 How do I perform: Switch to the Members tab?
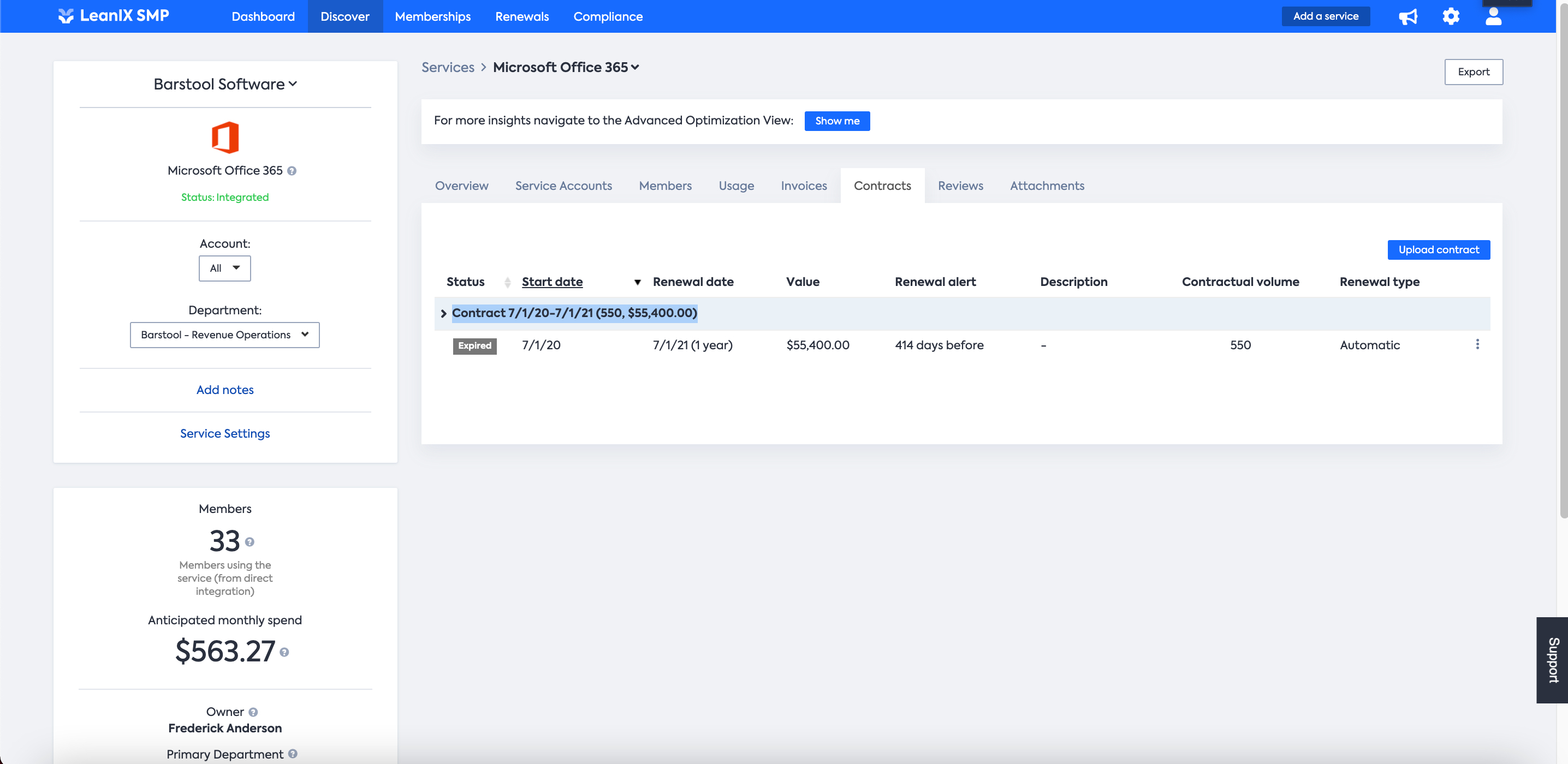coord(664,186)
